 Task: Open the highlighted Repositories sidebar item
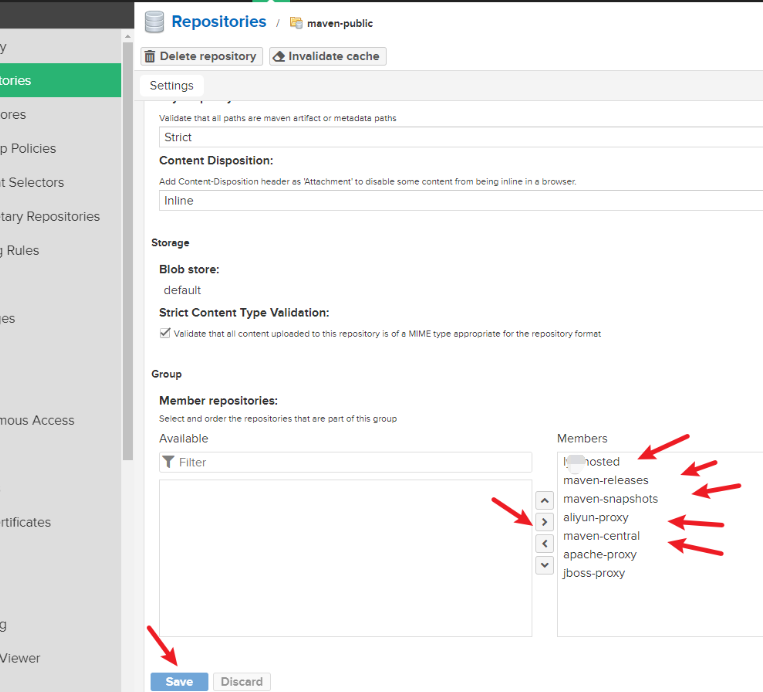click(x=60, y=80)
